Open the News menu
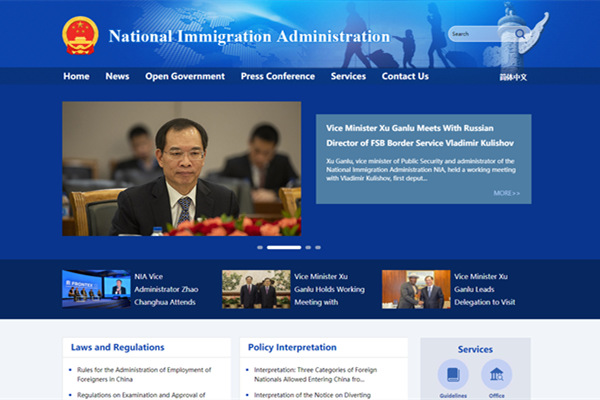600x400 pixels. [117, 76]
